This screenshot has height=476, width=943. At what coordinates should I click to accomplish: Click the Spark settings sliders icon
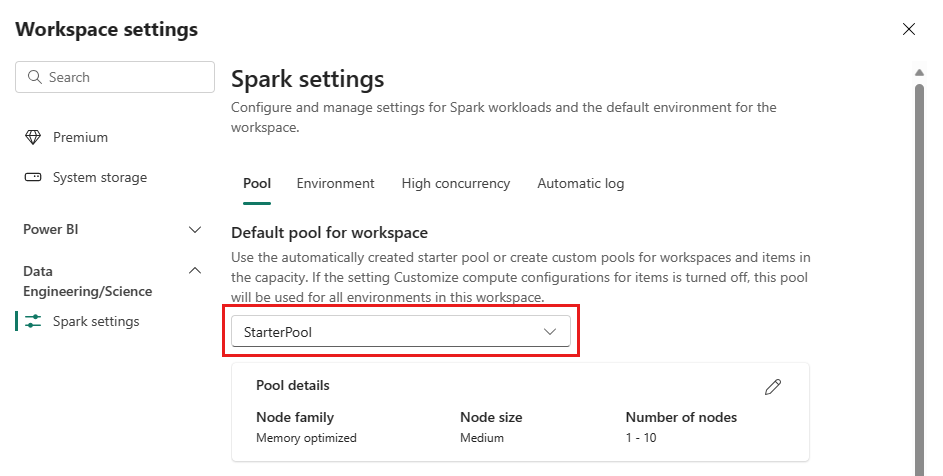[33, 321]
